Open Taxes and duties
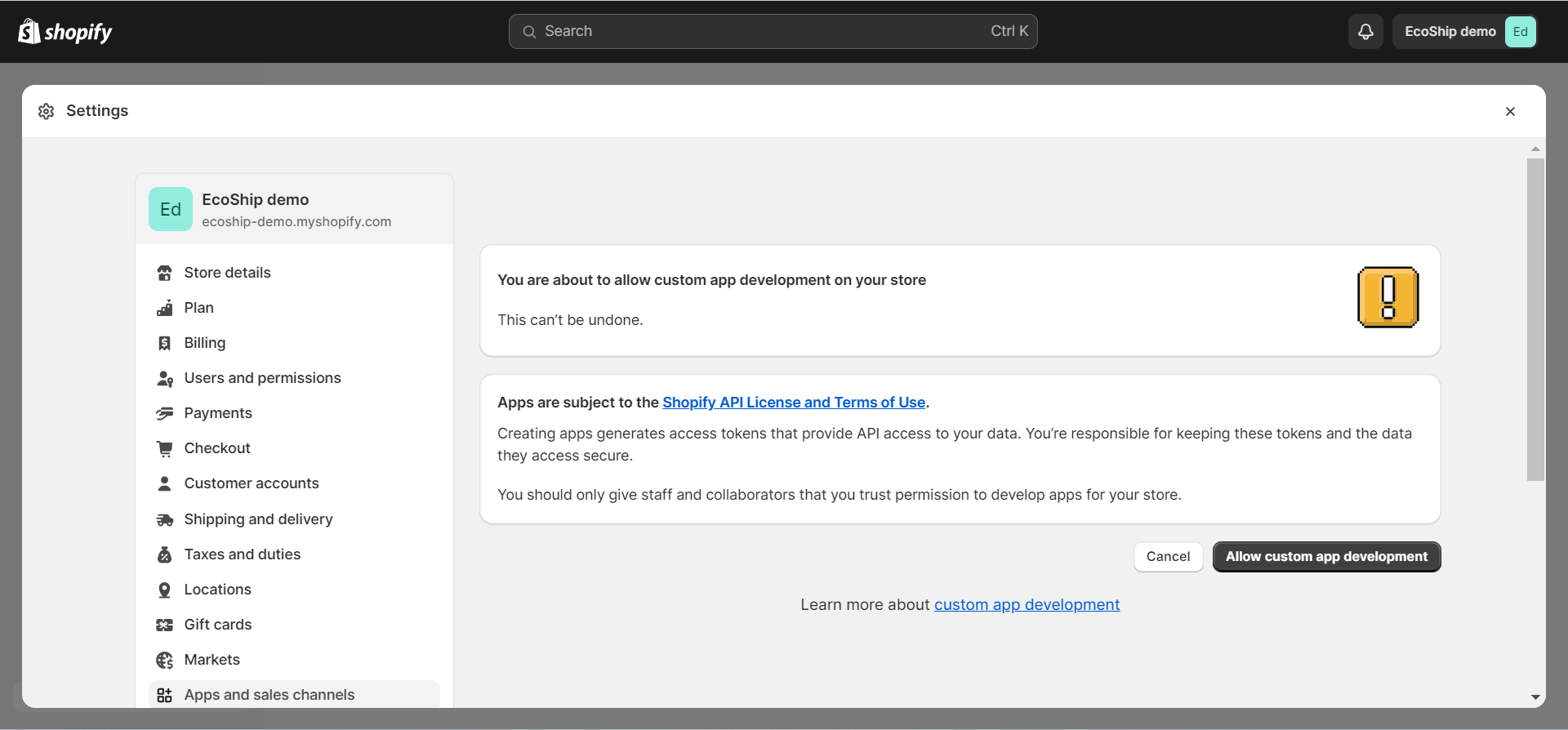The height and width of the screenshot is (730, 1568). (294, 554)
